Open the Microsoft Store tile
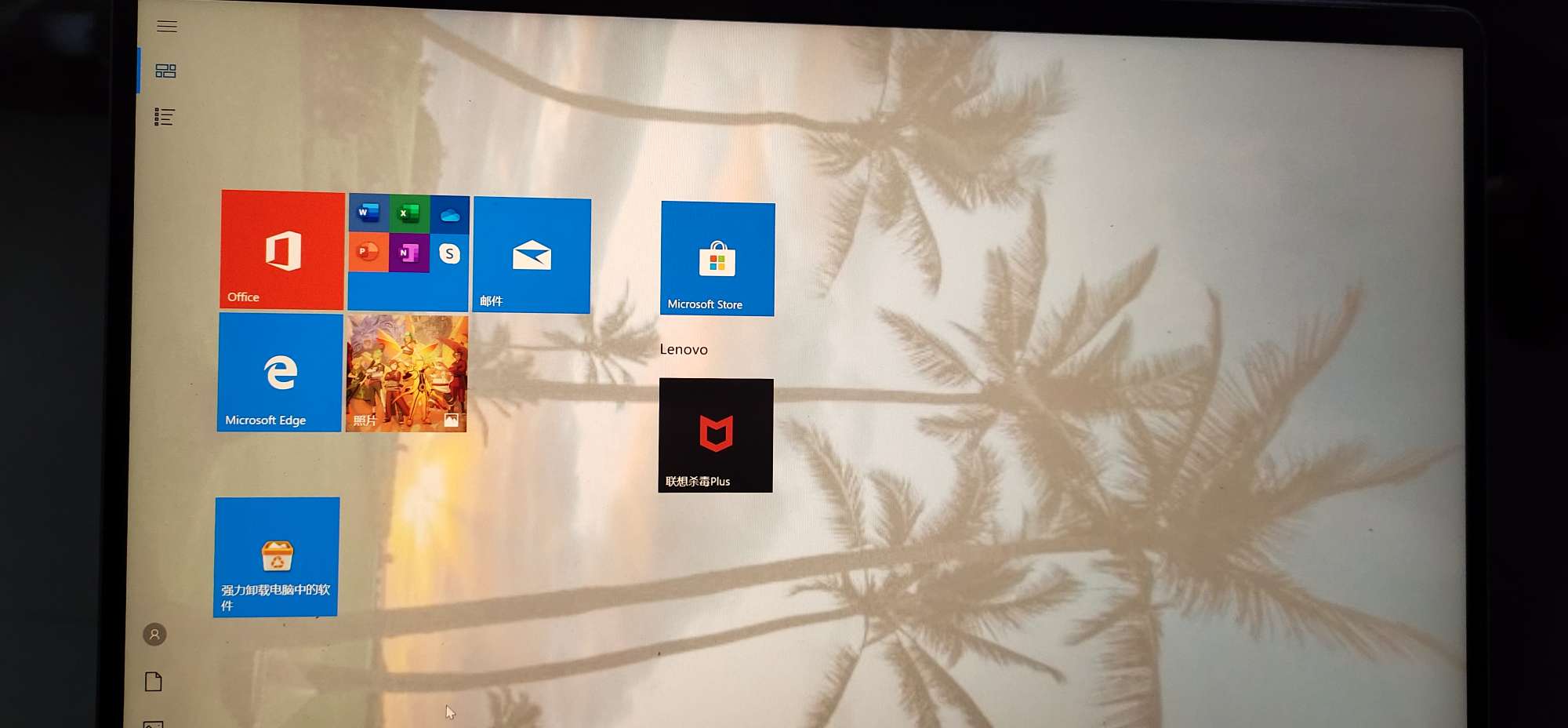This screenshot has height=728, width=1568. click(x=717, y=259)
